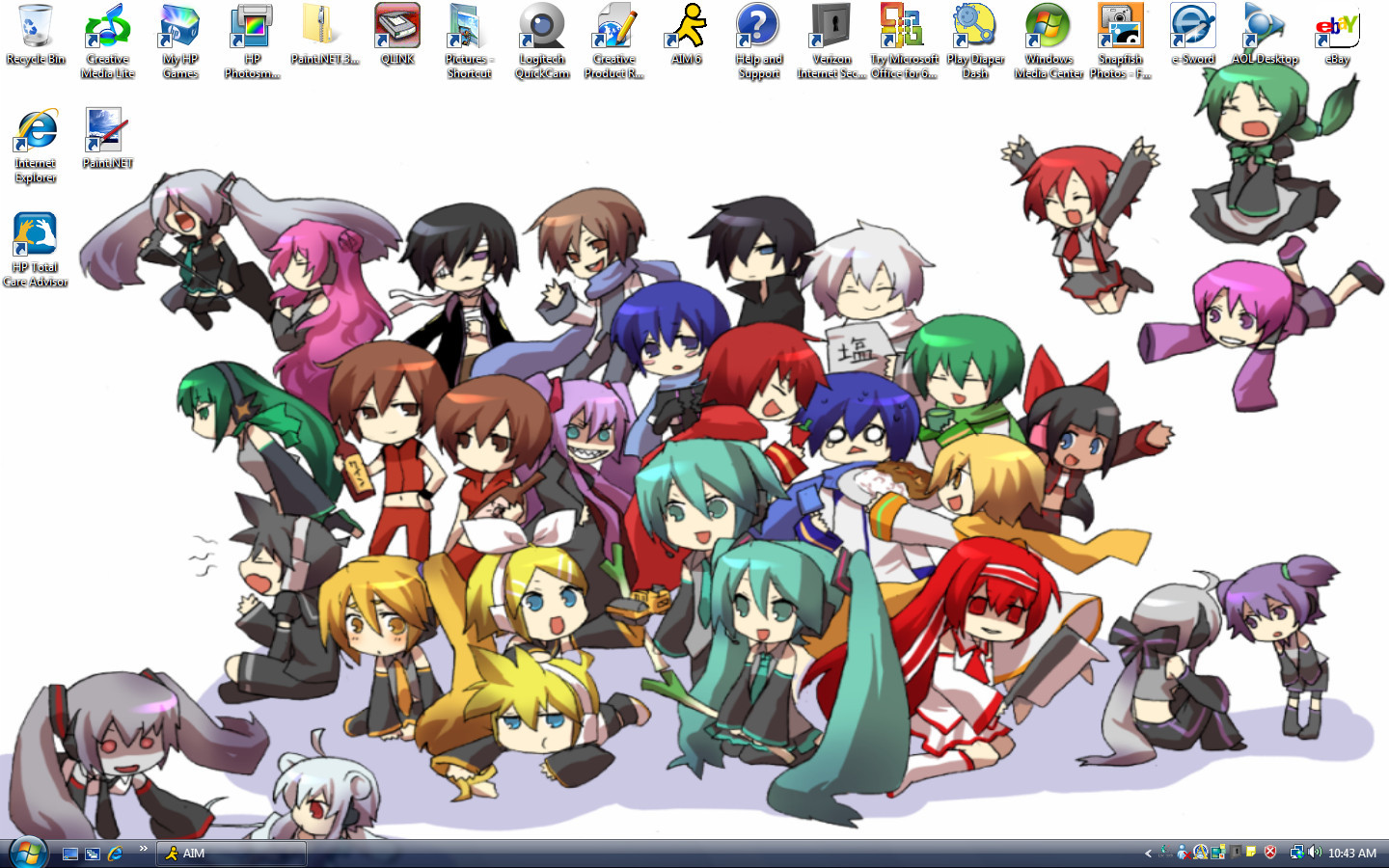
Task: Select the Pictures - Shortcut icon
Action: pos(469,41)
